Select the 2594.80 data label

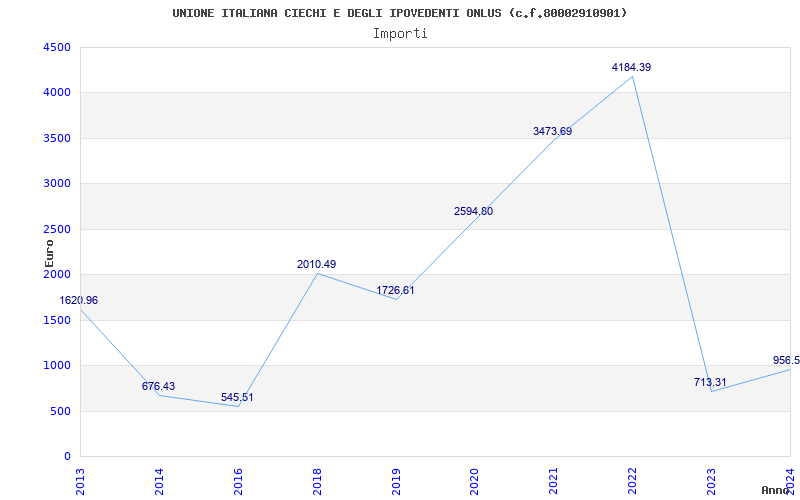pyautogui.click(x=473, y=211)
